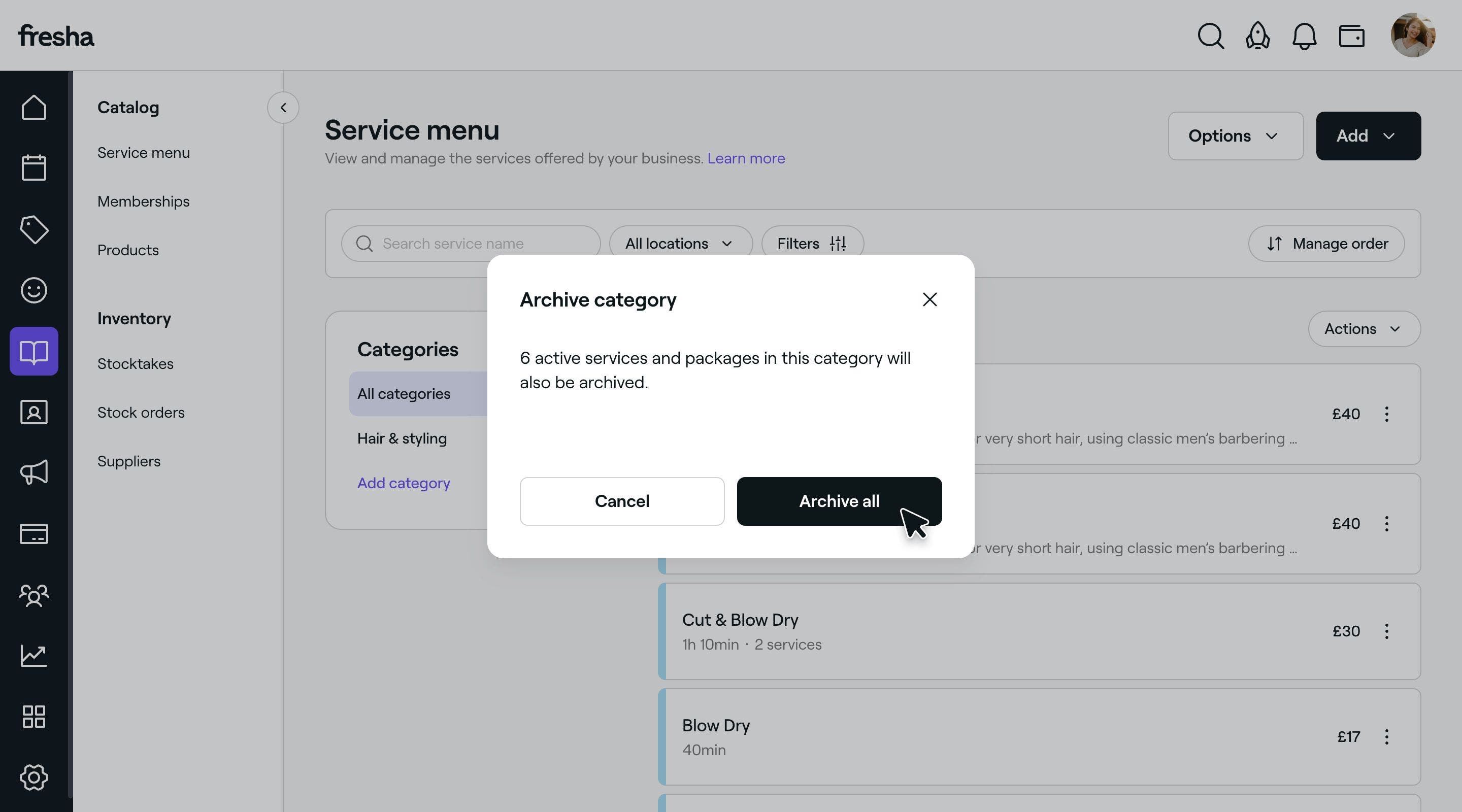Close the Archive category dialog with X
The image size is (1462, 812).
(x=929, y=299)
